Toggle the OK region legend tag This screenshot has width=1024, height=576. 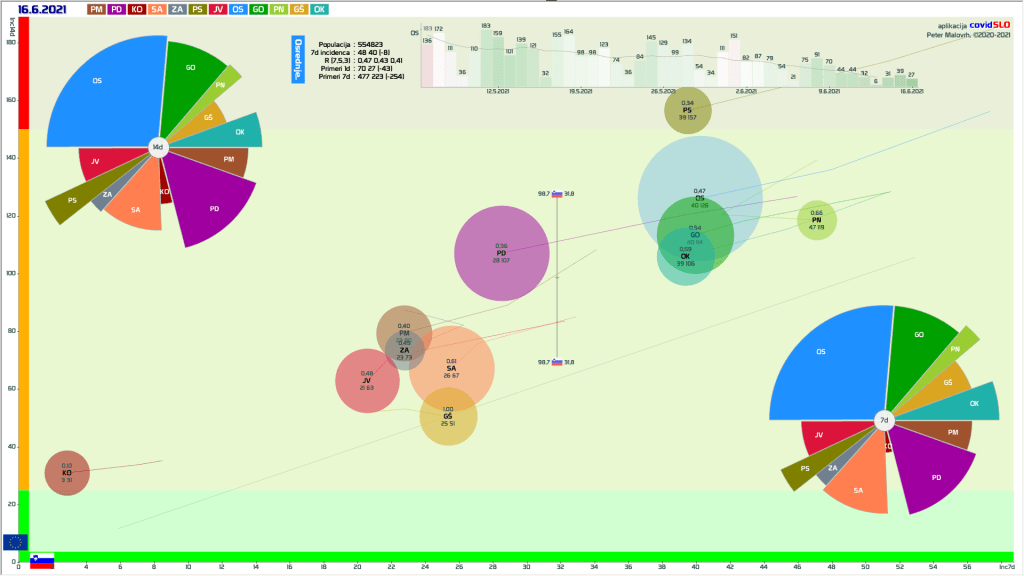319,9
